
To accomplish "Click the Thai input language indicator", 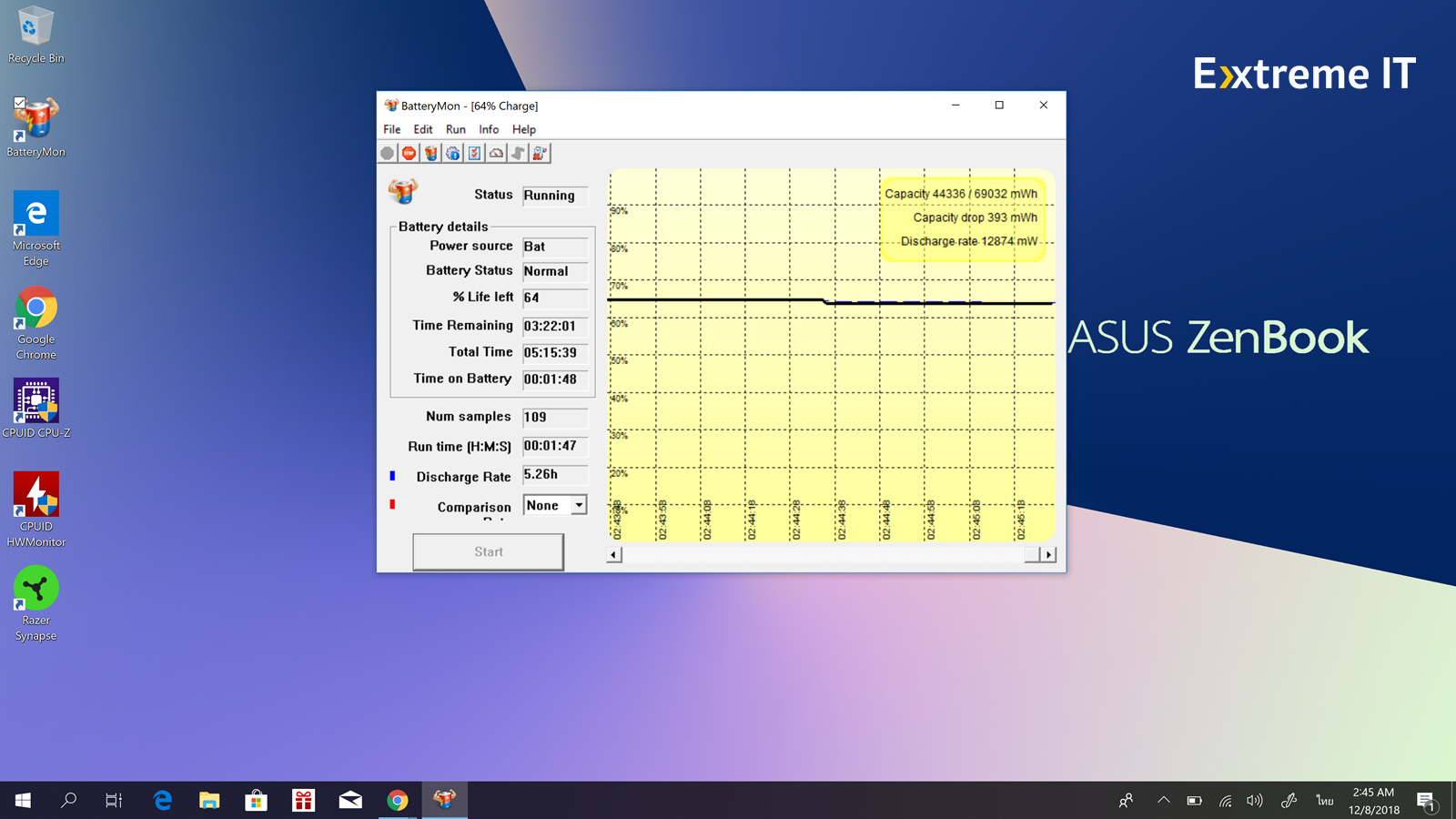I will pyautogui.click(x=1324, y=801).
